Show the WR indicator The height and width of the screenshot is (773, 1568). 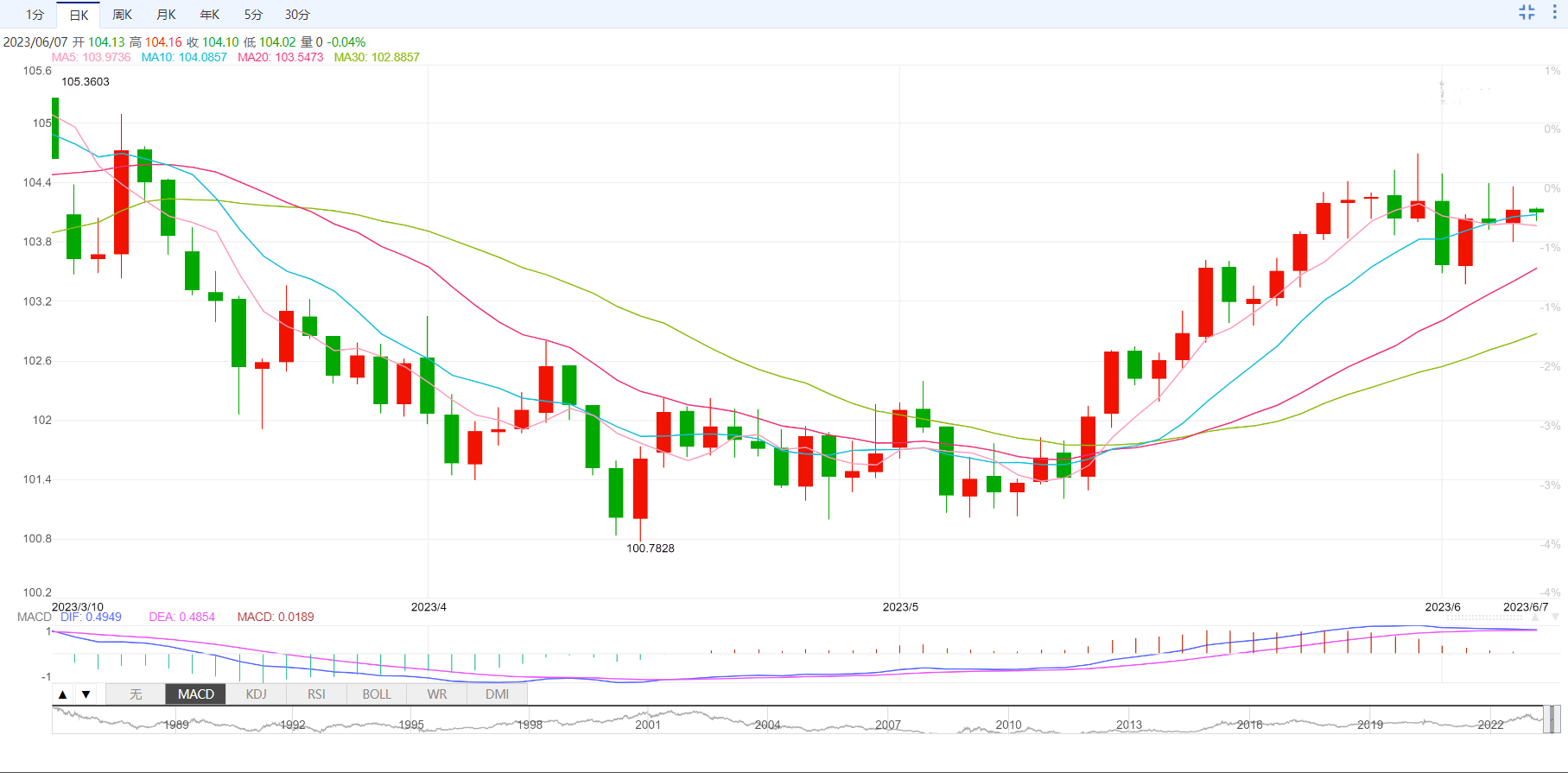coord(437,694)
